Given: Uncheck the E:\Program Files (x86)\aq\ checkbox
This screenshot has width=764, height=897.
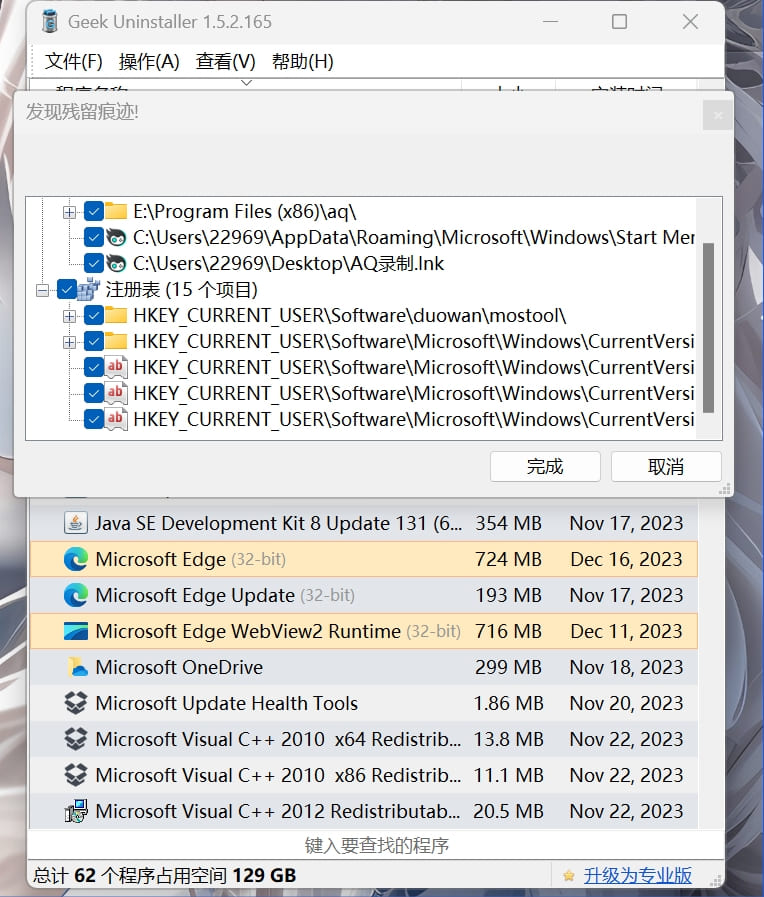Looking at the screenshot, I should pyautogui.click(x=94, y=212).
